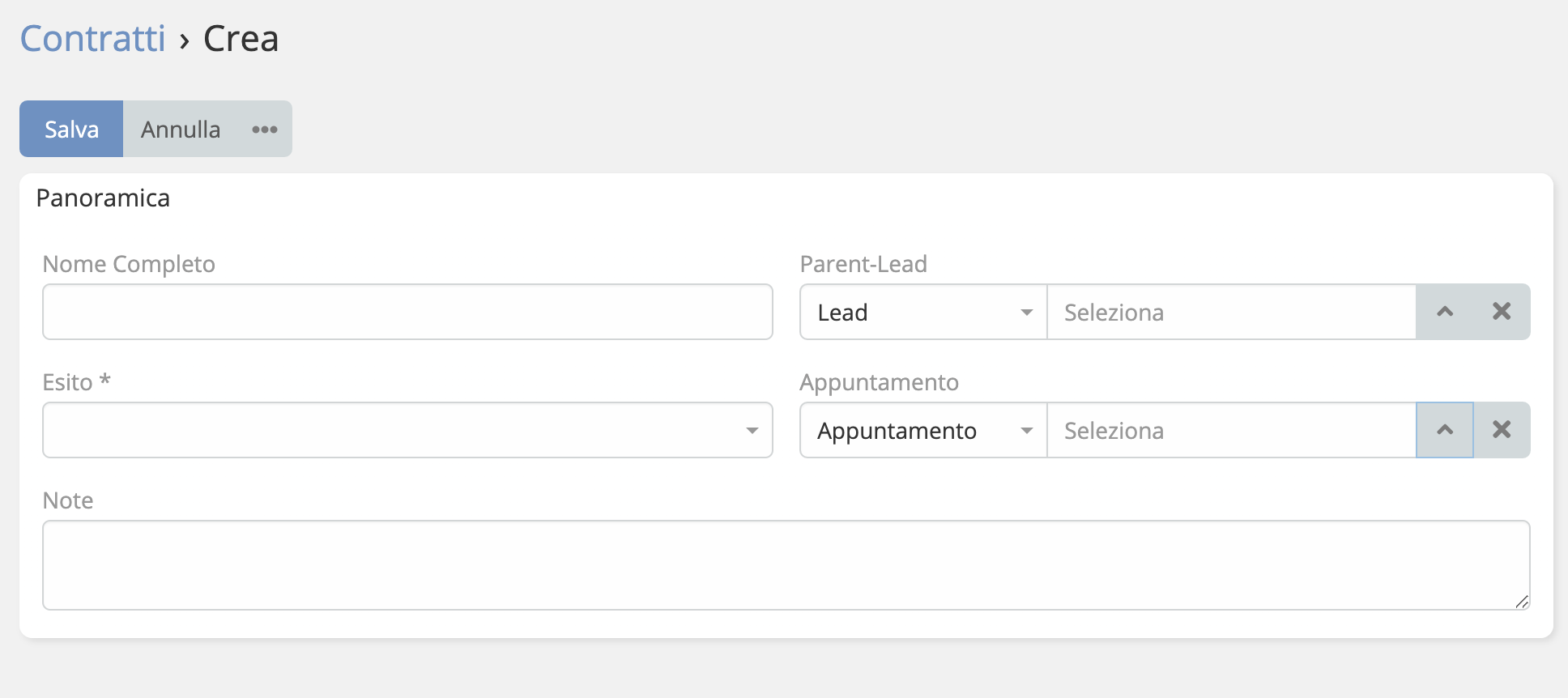Open Parent-Lead record selector with chevron icon
1568x698 pixels.
[x=1444, y=312]
